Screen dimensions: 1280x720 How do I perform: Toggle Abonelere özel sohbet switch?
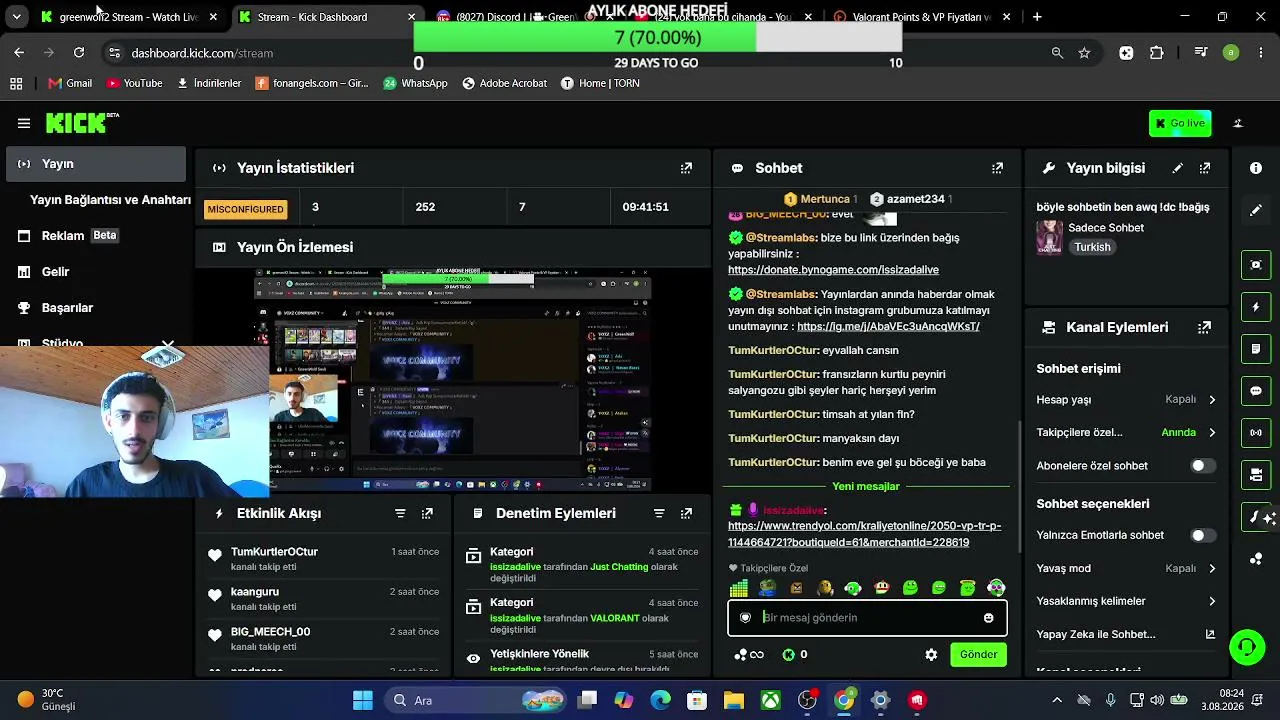tap(1203, 466)
